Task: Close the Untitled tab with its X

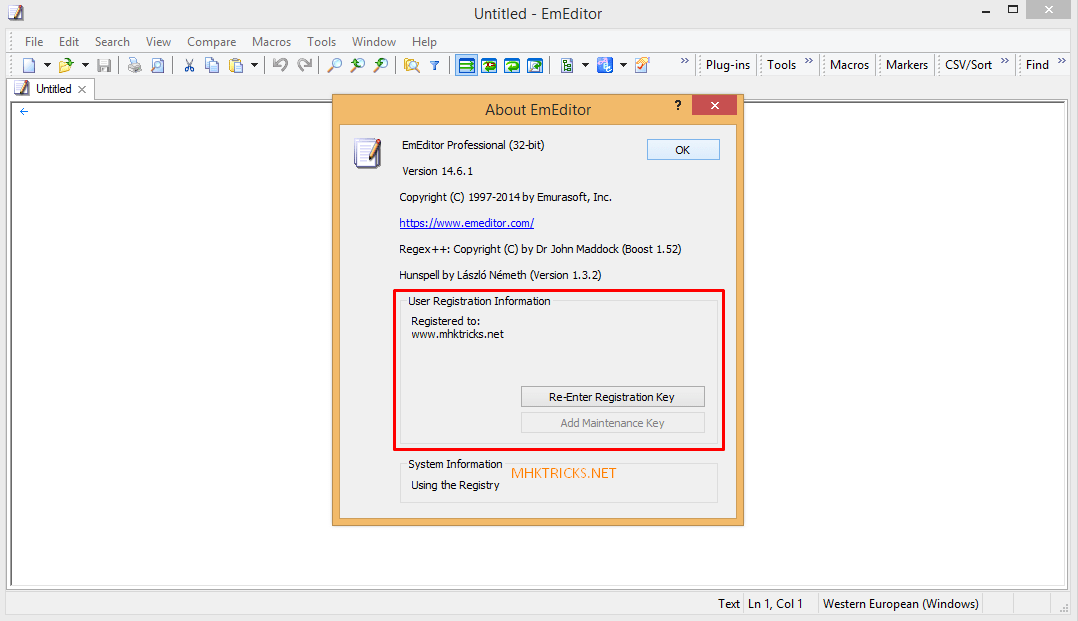Action: 82,89
